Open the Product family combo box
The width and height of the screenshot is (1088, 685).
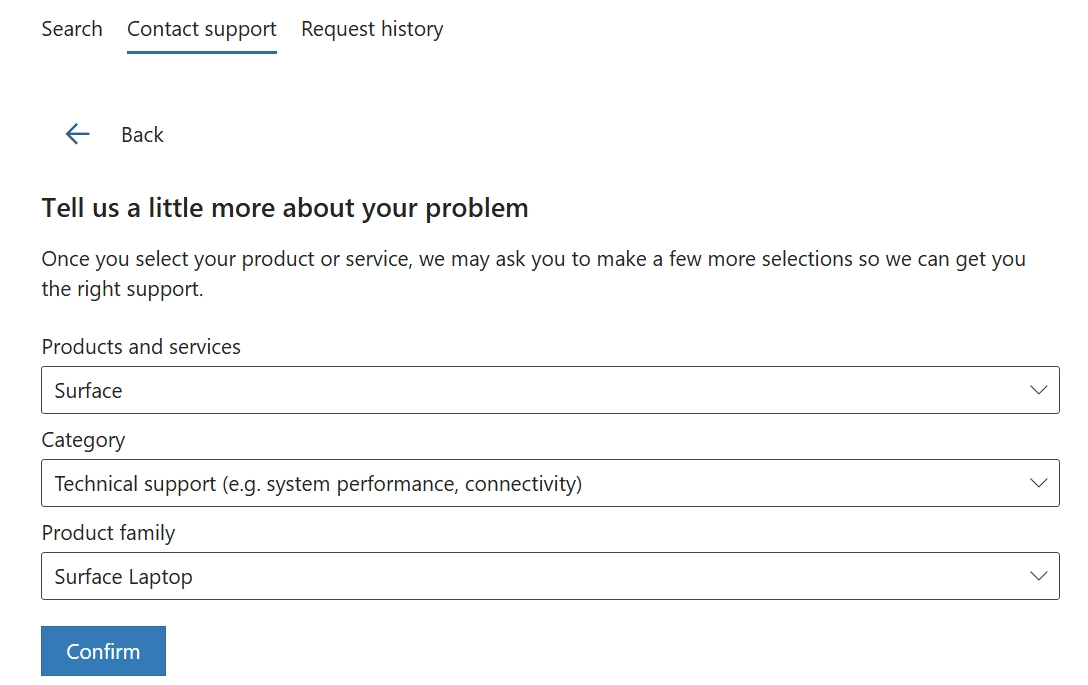550,577
